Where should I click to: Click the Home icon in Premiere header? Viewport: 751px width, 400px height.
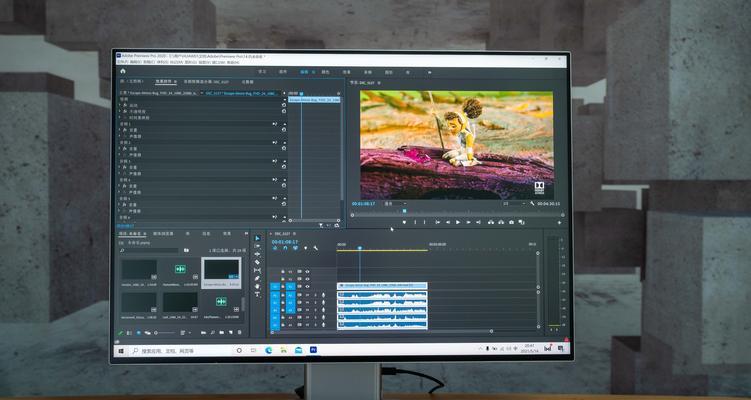tap(123, 71)
